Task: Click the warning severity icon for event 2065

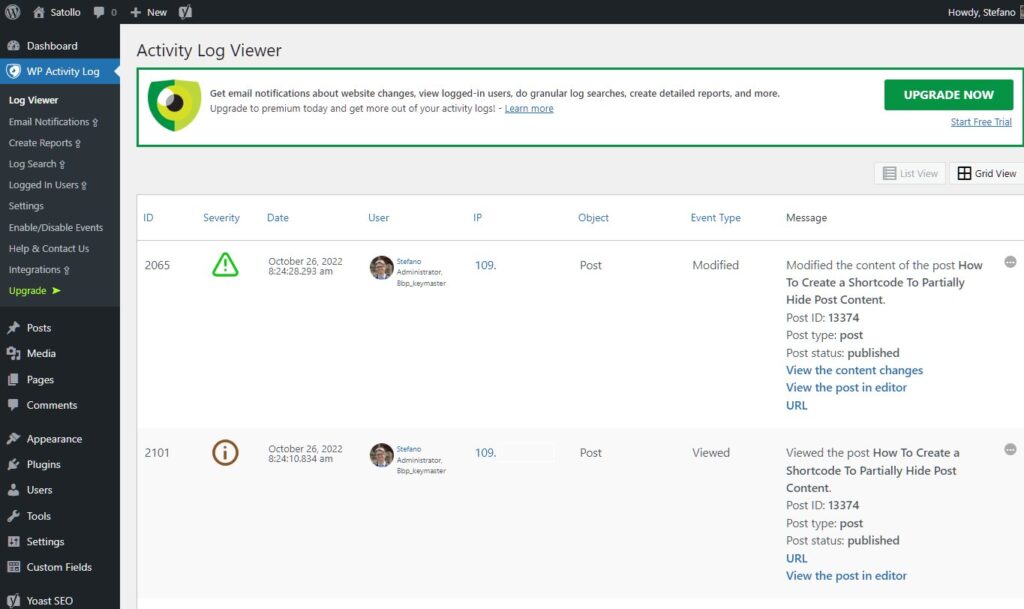Action: click(x=225, y=264)
